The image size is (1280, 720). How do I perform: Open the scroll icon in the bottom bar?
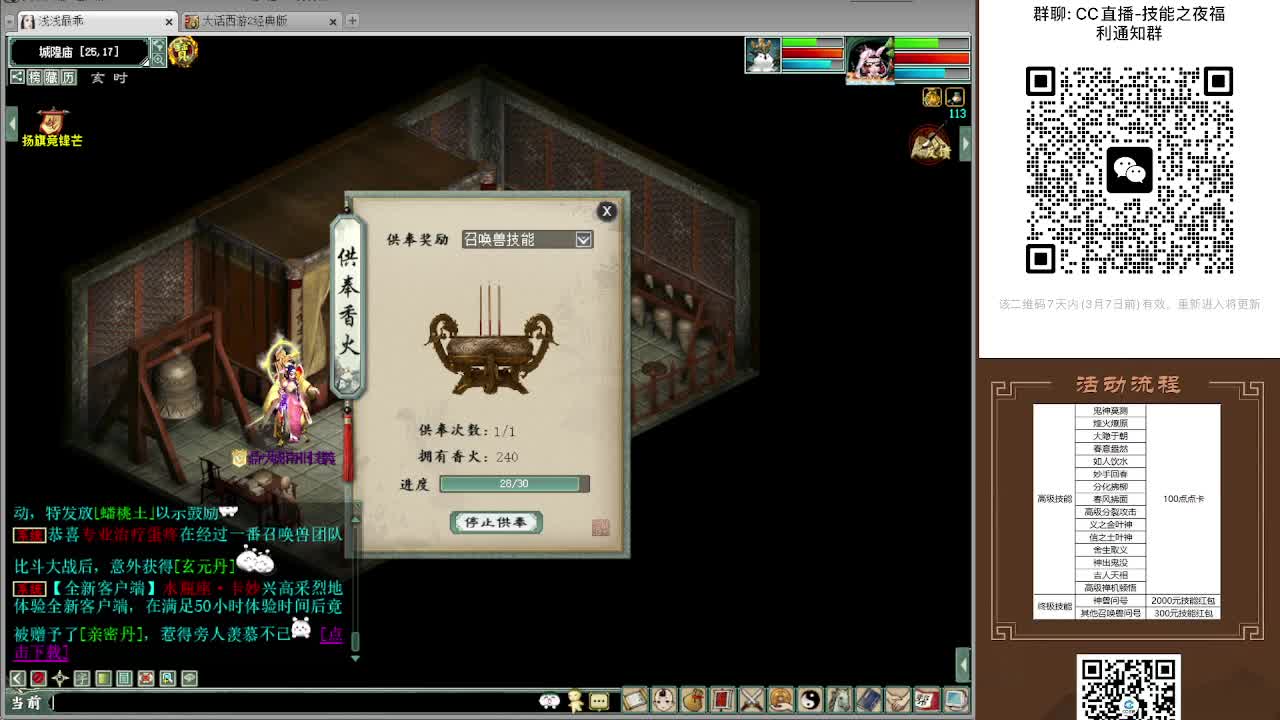click(x=634, y=700)
